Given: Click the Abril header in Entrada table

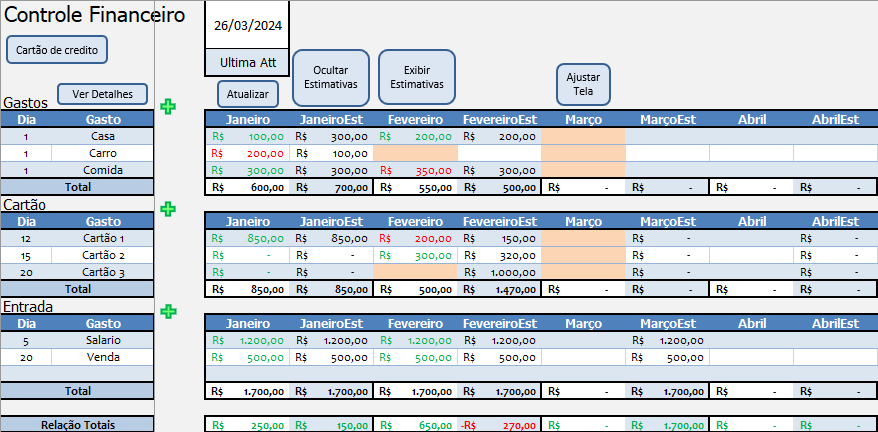Looking at the screenshot, I should pos(751,323).
